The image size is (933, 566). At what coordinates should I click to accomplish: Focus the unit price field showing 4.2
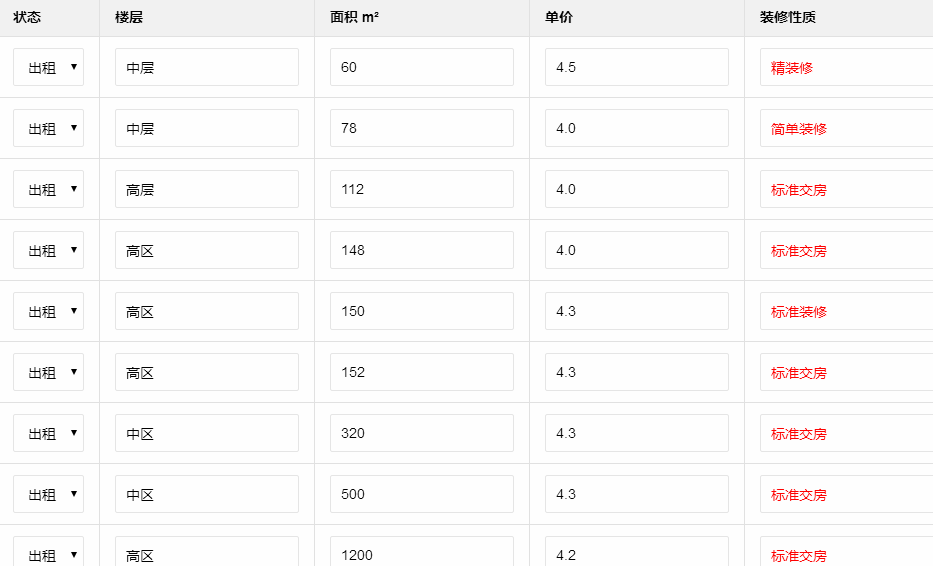coord(636,553)
